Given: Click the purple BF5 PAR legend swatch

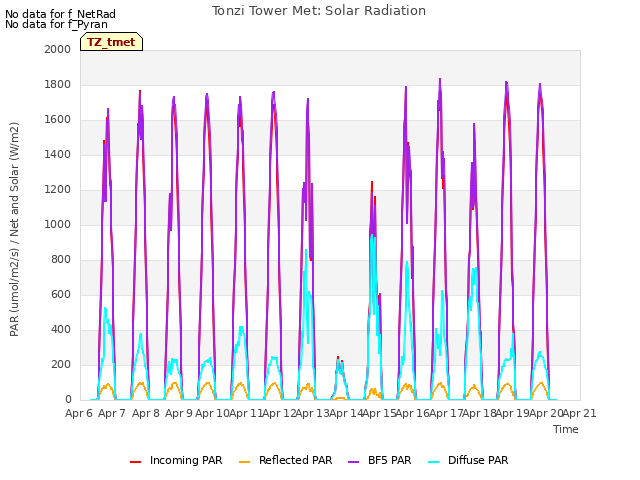Looking at the screenshot, I should [x=353, y=462].
